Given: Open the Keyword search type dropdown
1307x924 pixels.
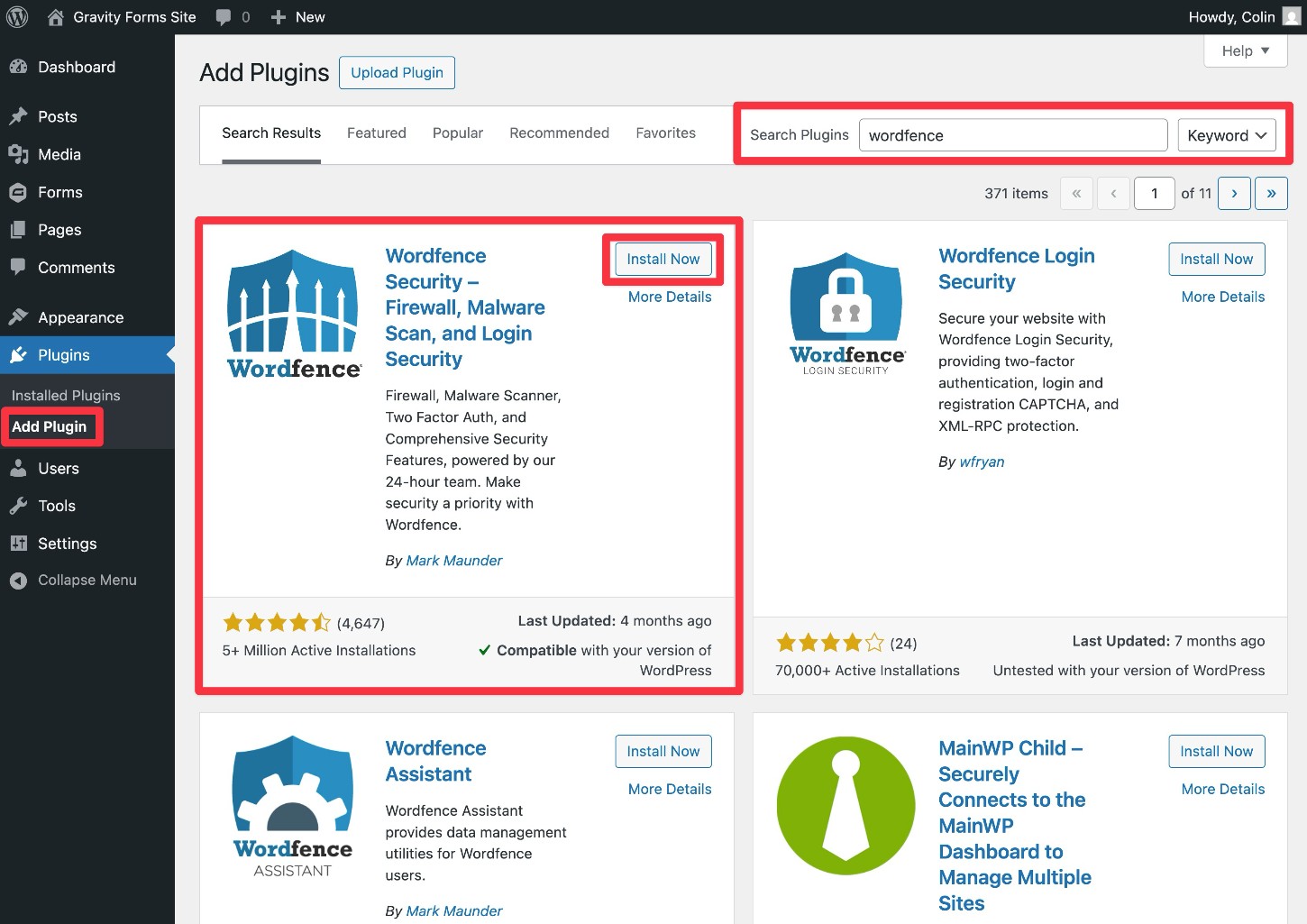Looking at the screenshot, I should coord(1227,135).
